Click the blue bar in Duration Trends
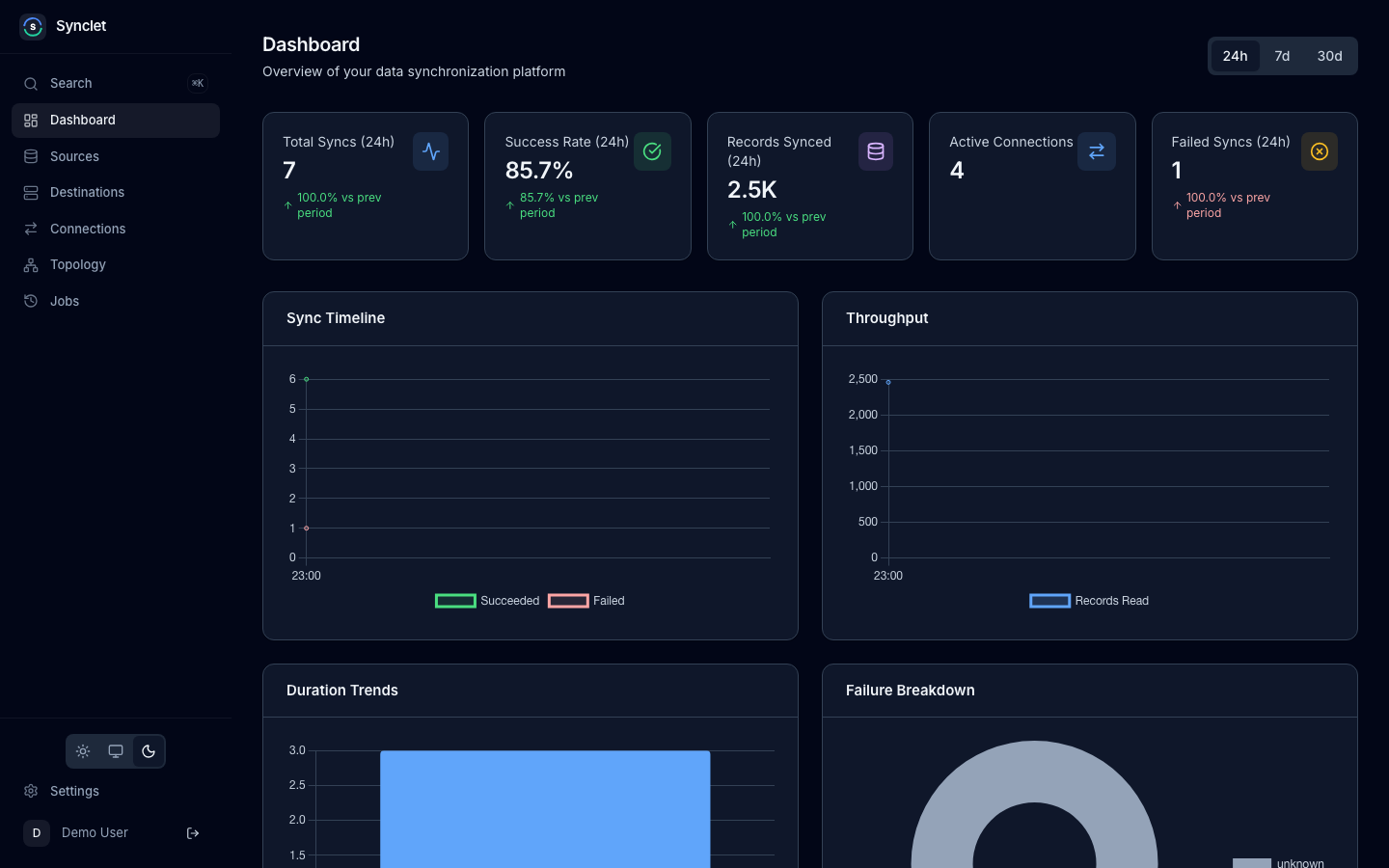The image size is (1389, 868). [545, 809]
